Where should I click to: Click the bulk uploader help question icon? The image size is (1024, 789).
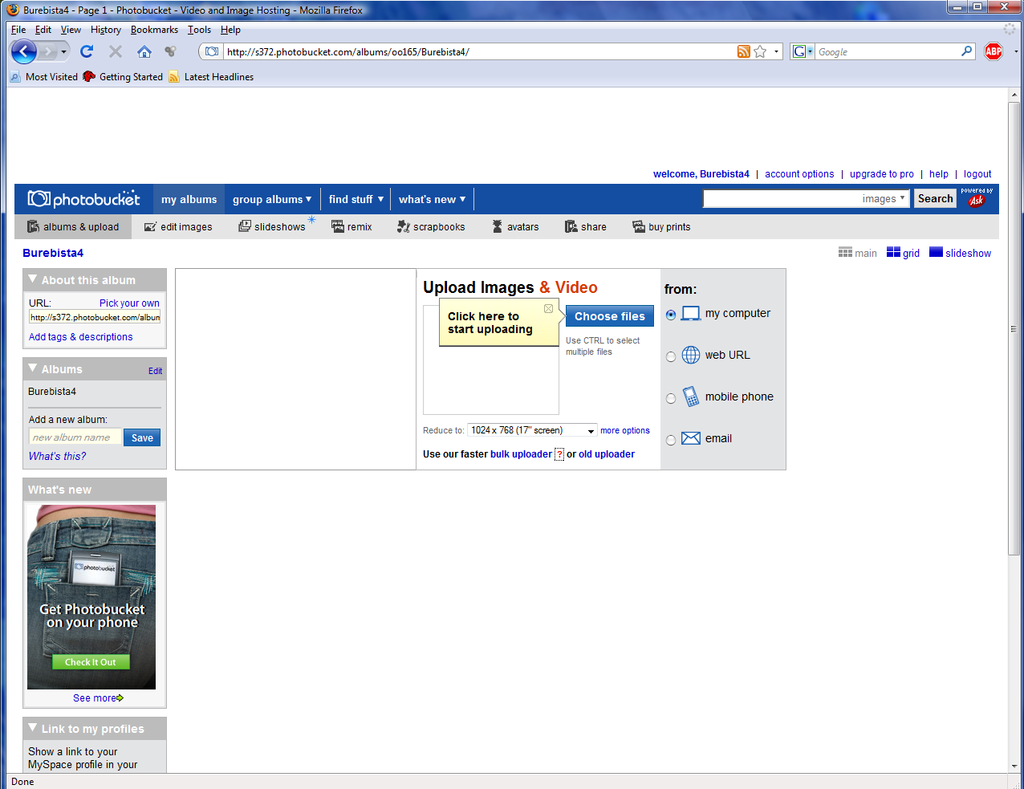tap(559, 454)
